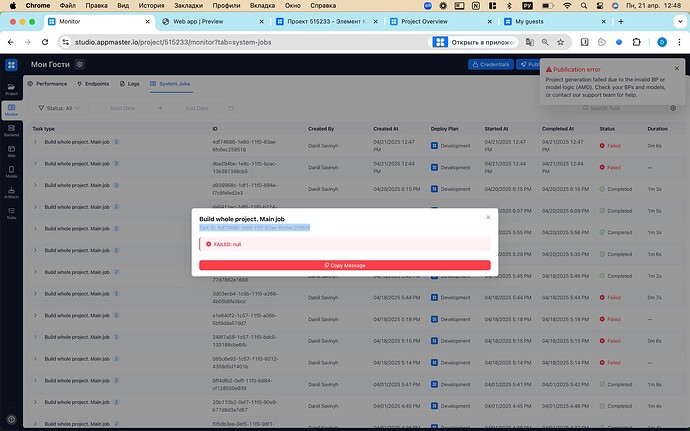The image size is (690, 431).
Task: Click the zoom magnifier icon in address bar
Action: [x=545, y=42]
